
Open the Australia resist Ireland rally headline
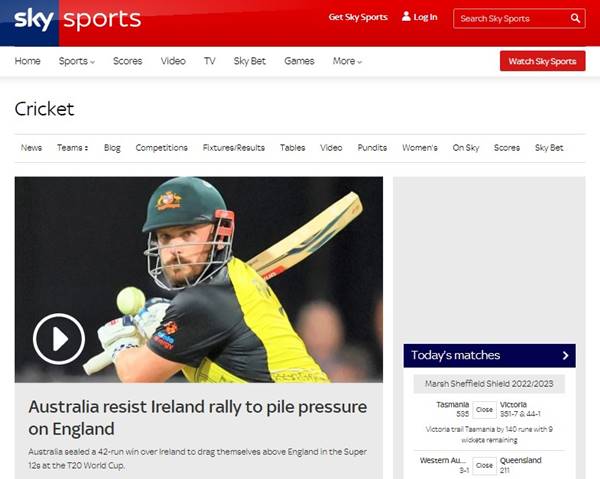click(197, 418)
